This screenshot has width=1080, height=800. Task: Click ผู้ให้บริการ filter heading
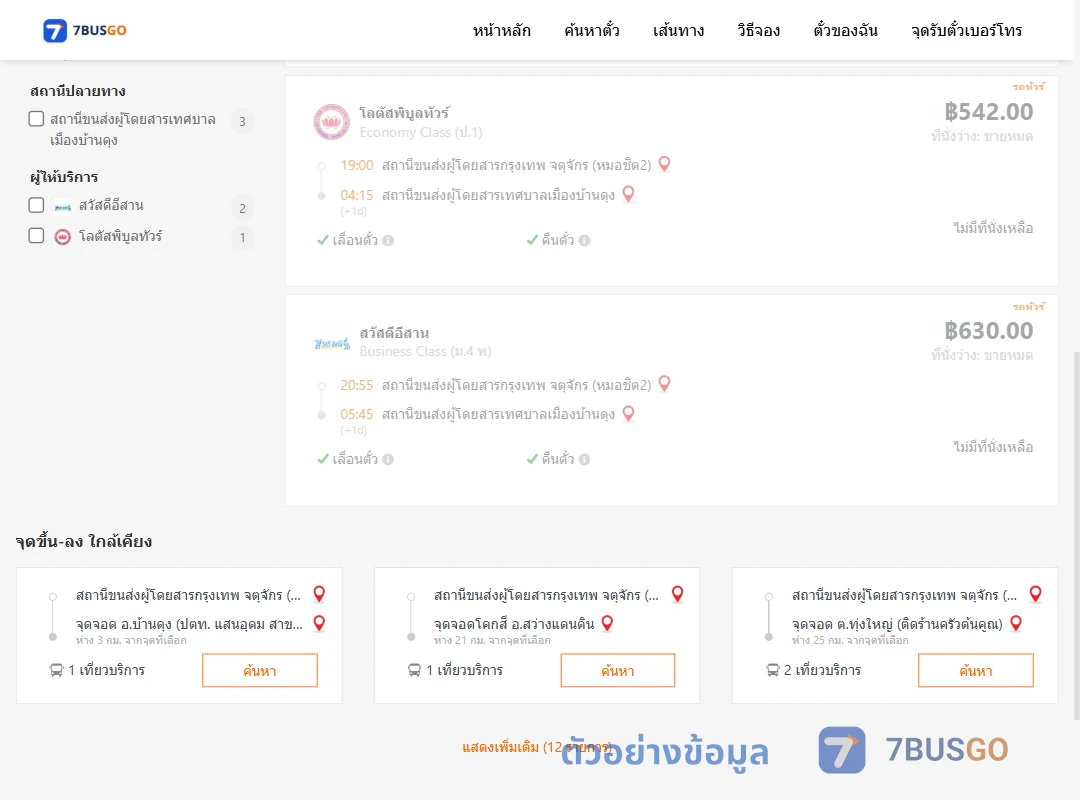[x=64, y=177]
